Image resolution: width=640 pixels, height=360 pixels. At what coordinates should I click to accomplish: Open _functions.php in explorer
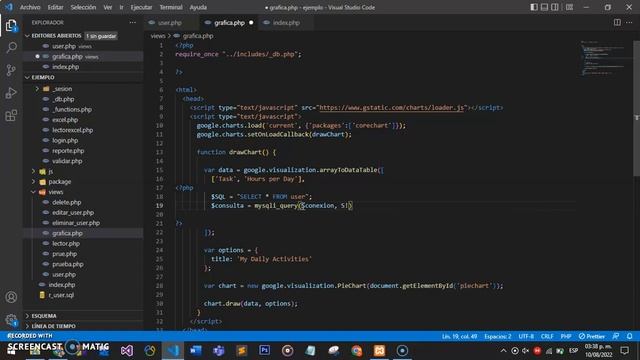point(72,109)
